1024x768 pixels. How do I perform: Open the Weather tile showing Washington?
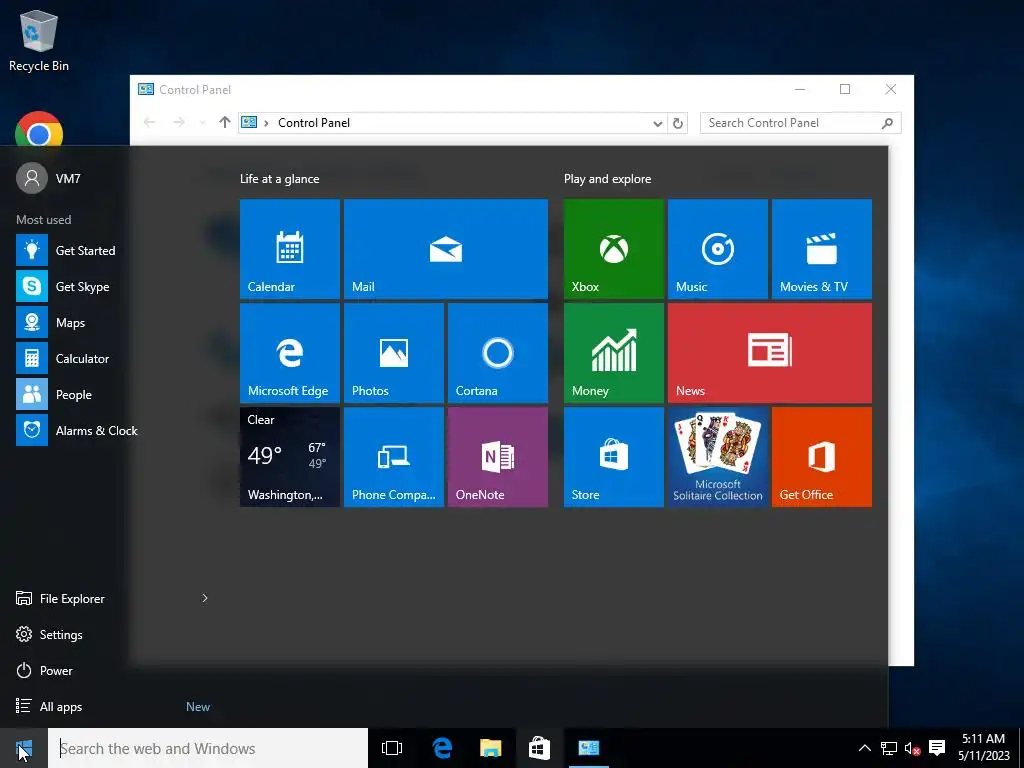pyautogui.click(x=289, y=456)
